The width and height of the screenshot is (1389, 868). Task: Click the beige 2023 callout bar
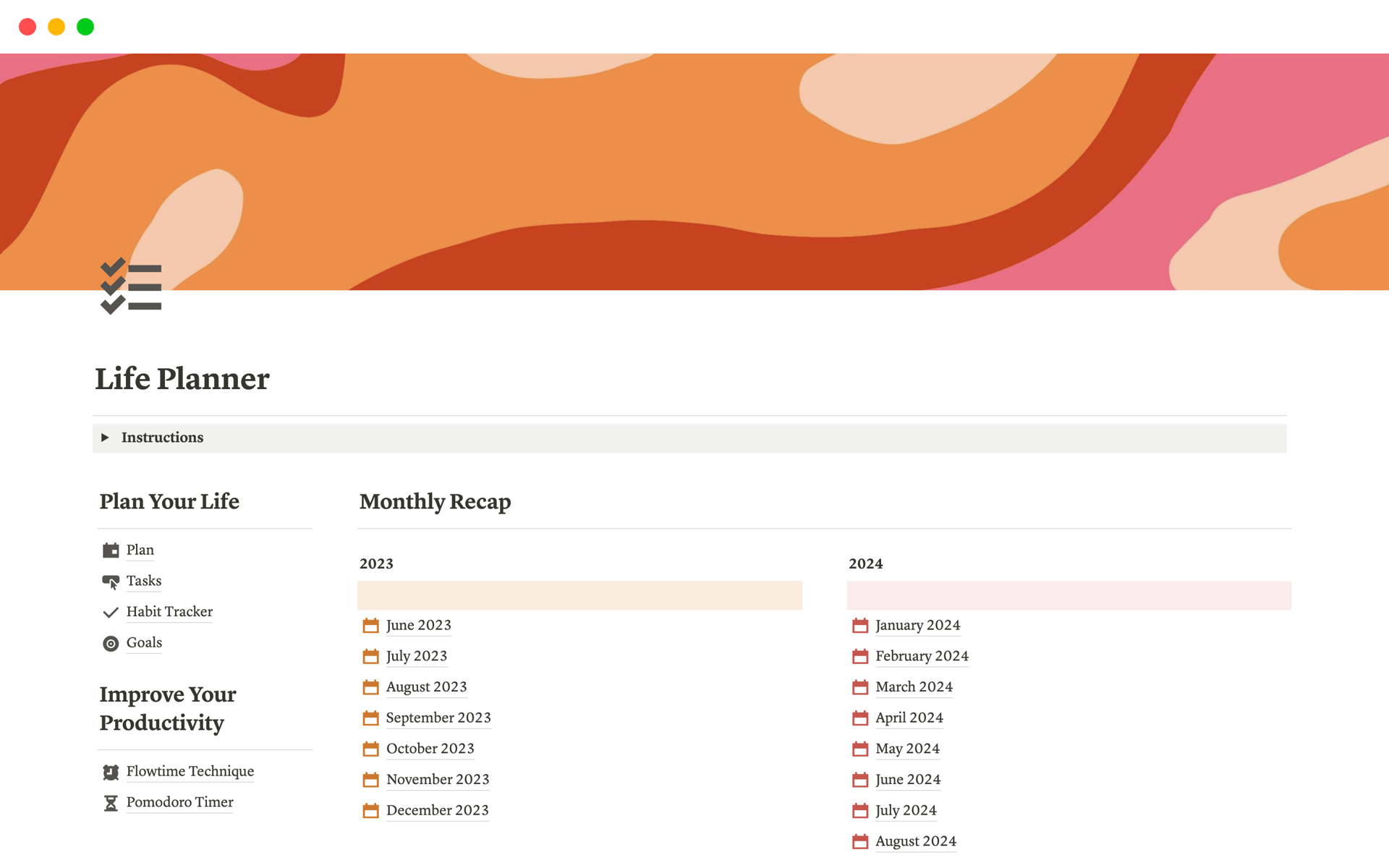click(579, 595)
